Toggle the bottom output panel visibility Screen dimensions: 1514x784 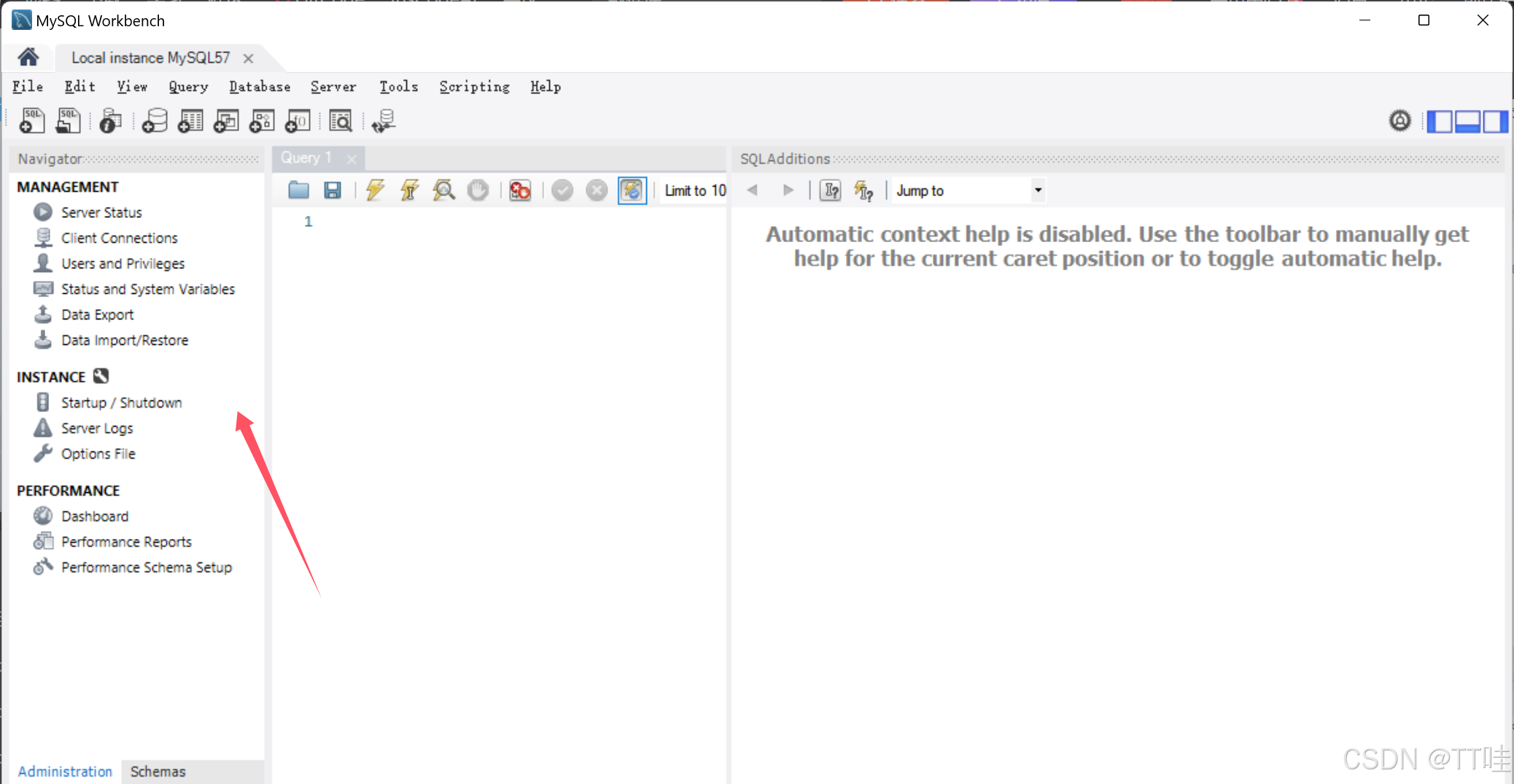coord(1467,121)
